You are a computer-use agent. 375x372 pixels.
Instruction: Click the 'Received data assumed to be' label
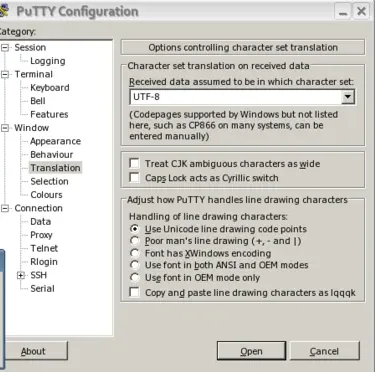(x=242, y=82)
